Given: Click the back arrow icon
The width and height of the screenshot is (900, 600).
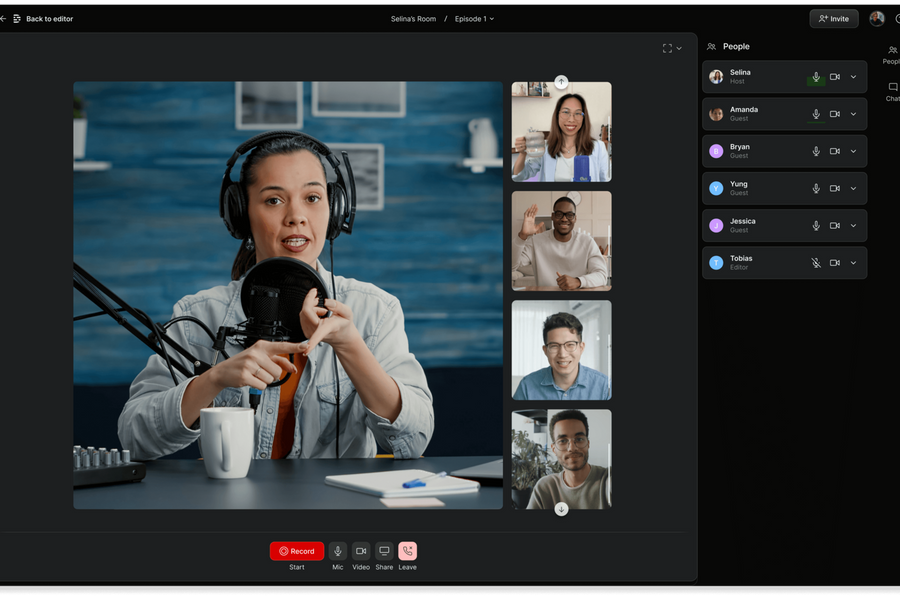Looking at the screenshot, I should (3, 19).
